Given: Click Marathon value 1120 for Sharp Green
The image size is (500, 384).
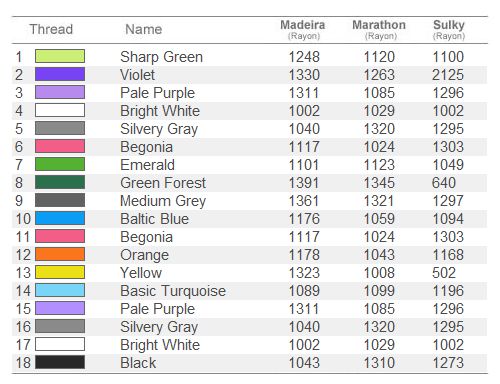Looking at the screenshot, I should [x=379, y=57].
